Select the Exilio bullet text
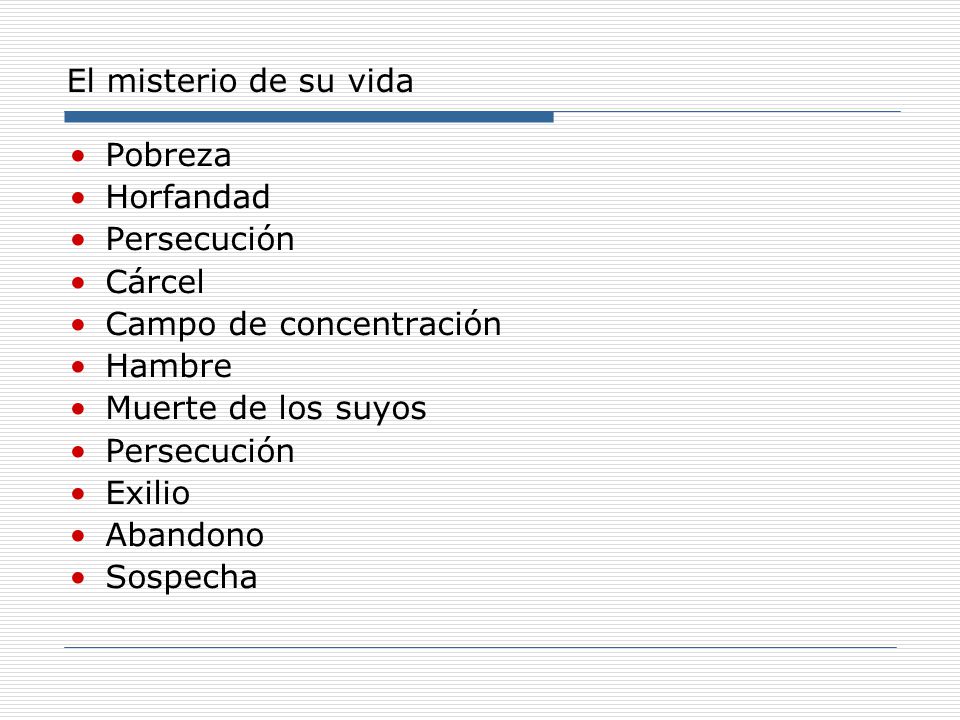Screen dimensions: 960x720 148,493
